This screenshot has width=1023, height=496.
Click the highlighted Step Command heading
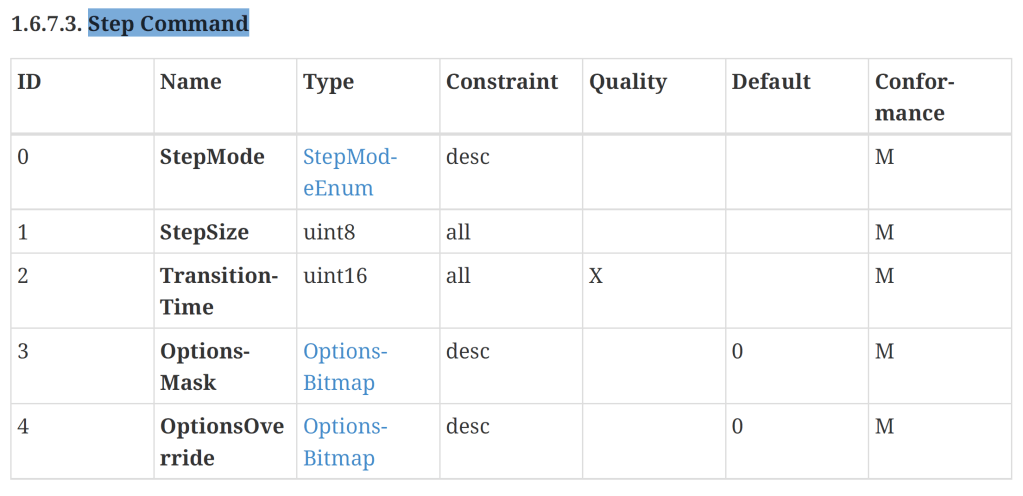(x=168, y=23)
